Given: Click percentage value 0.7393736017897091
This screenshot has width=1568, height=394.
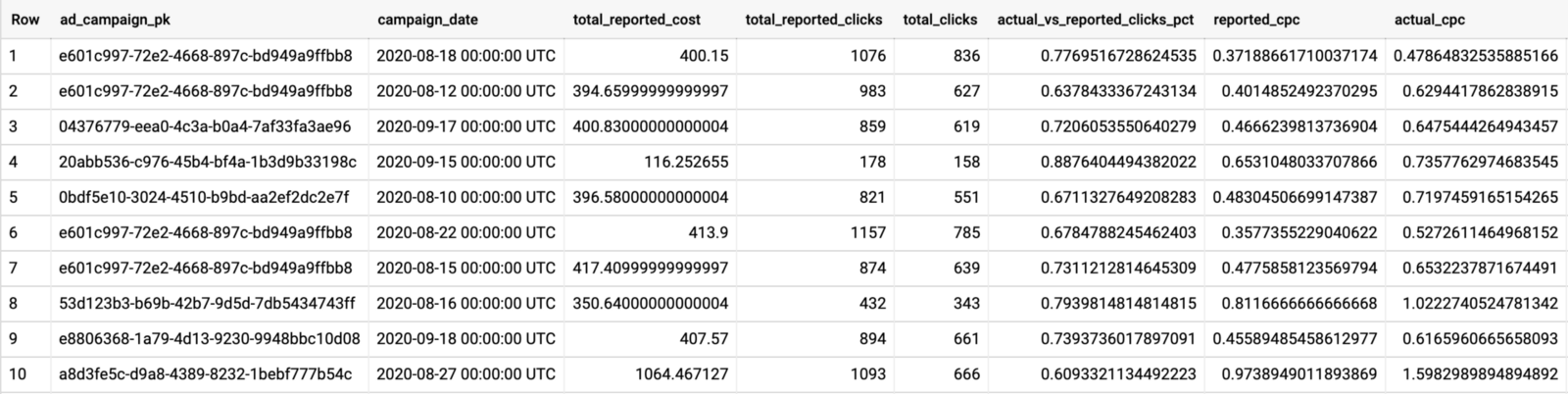Looking at the screenshot, I should point(1118,338).
